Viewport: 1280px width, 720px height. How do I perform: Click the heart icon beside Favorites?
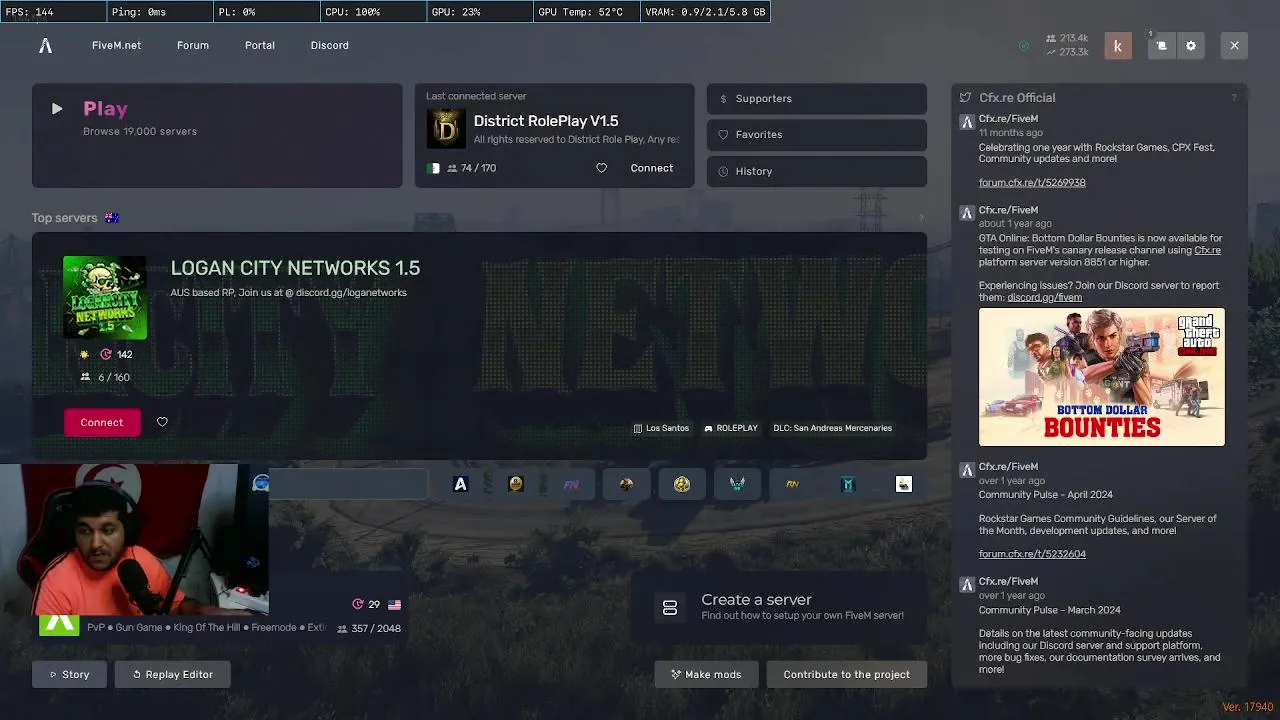coord(723,135)
